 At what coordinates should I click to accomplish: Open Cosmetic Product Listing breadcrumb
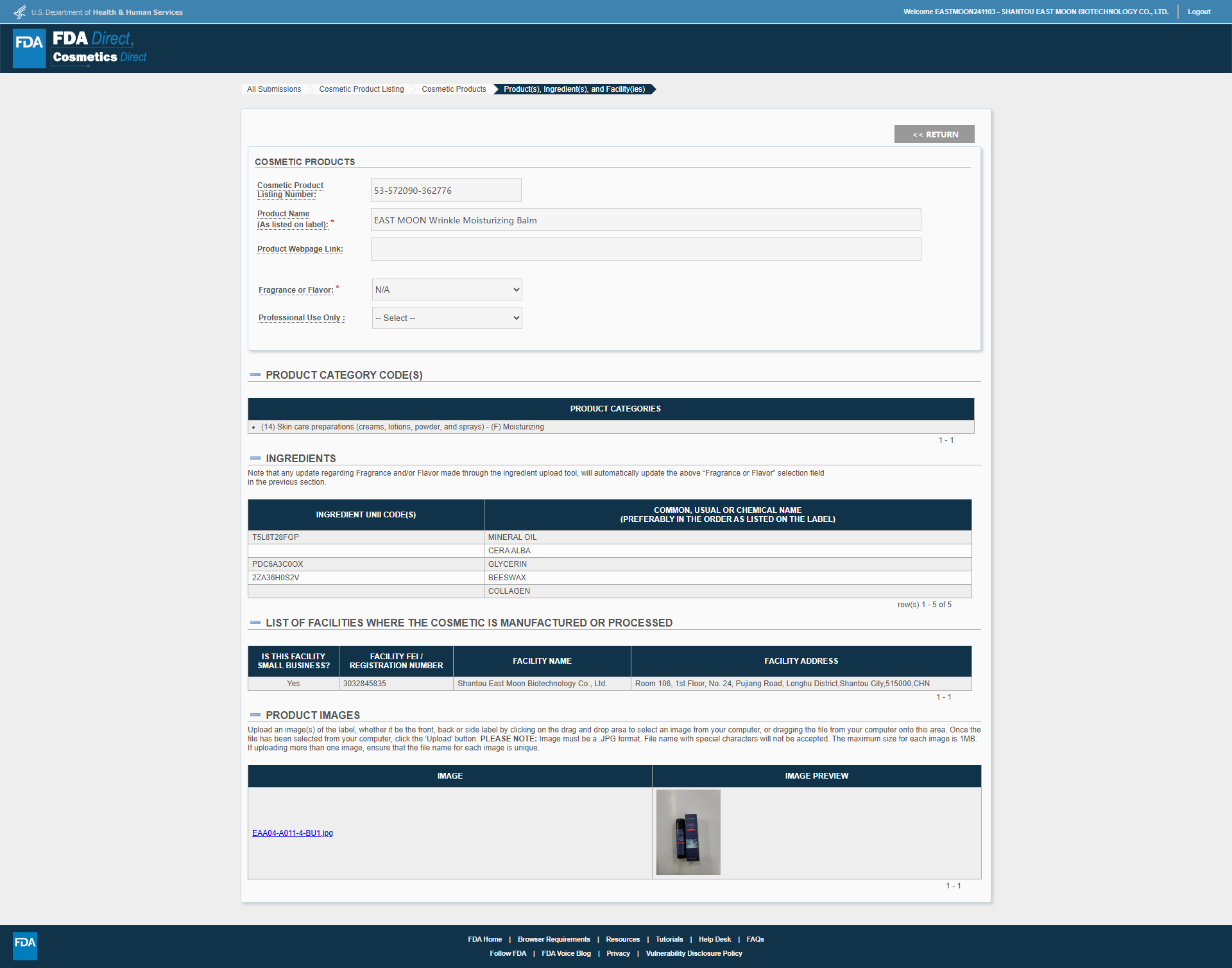point(361,89)
